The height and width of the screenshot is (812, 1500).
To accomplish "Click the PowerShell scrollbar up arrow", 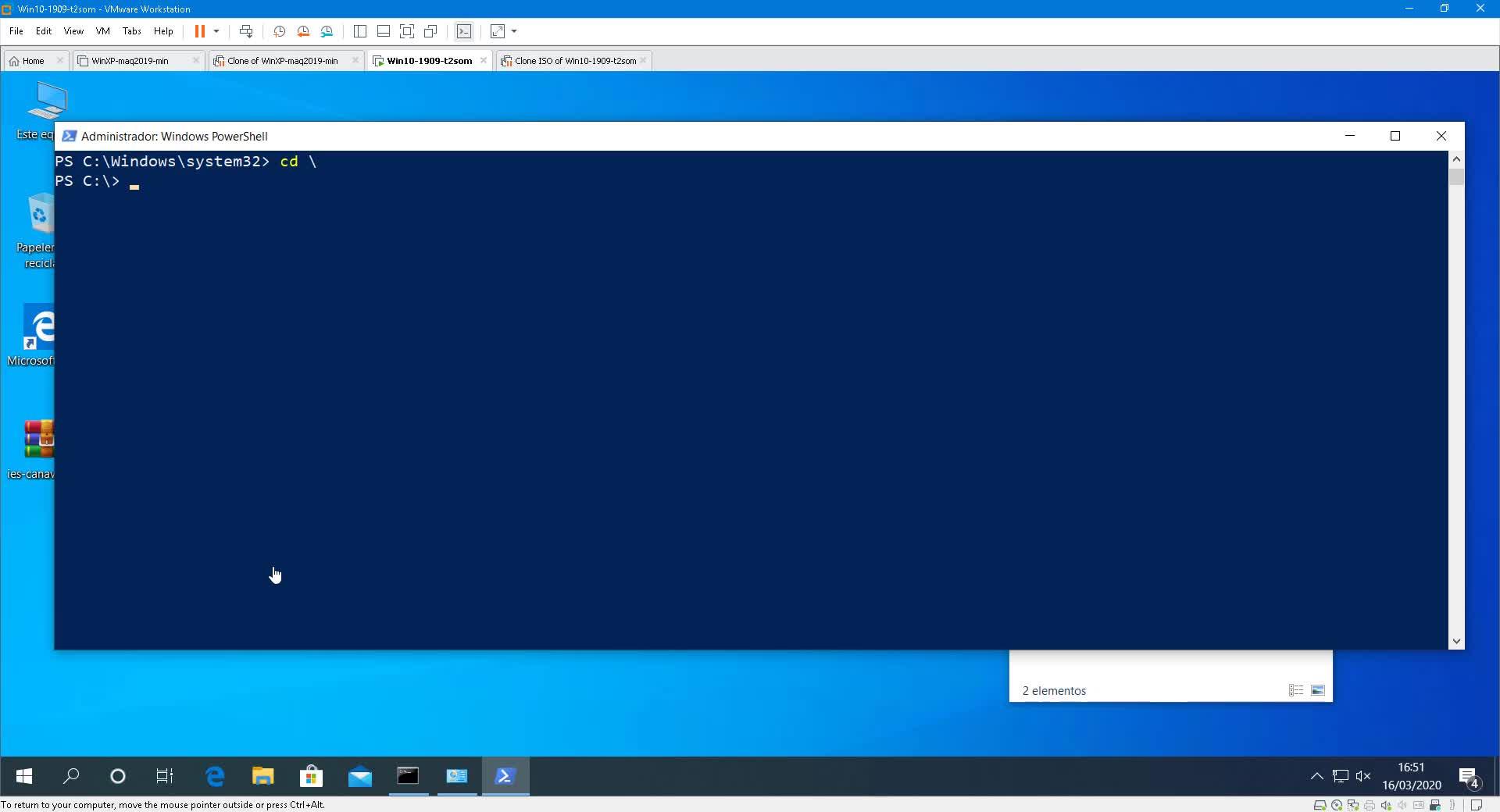I will 1456,158.
